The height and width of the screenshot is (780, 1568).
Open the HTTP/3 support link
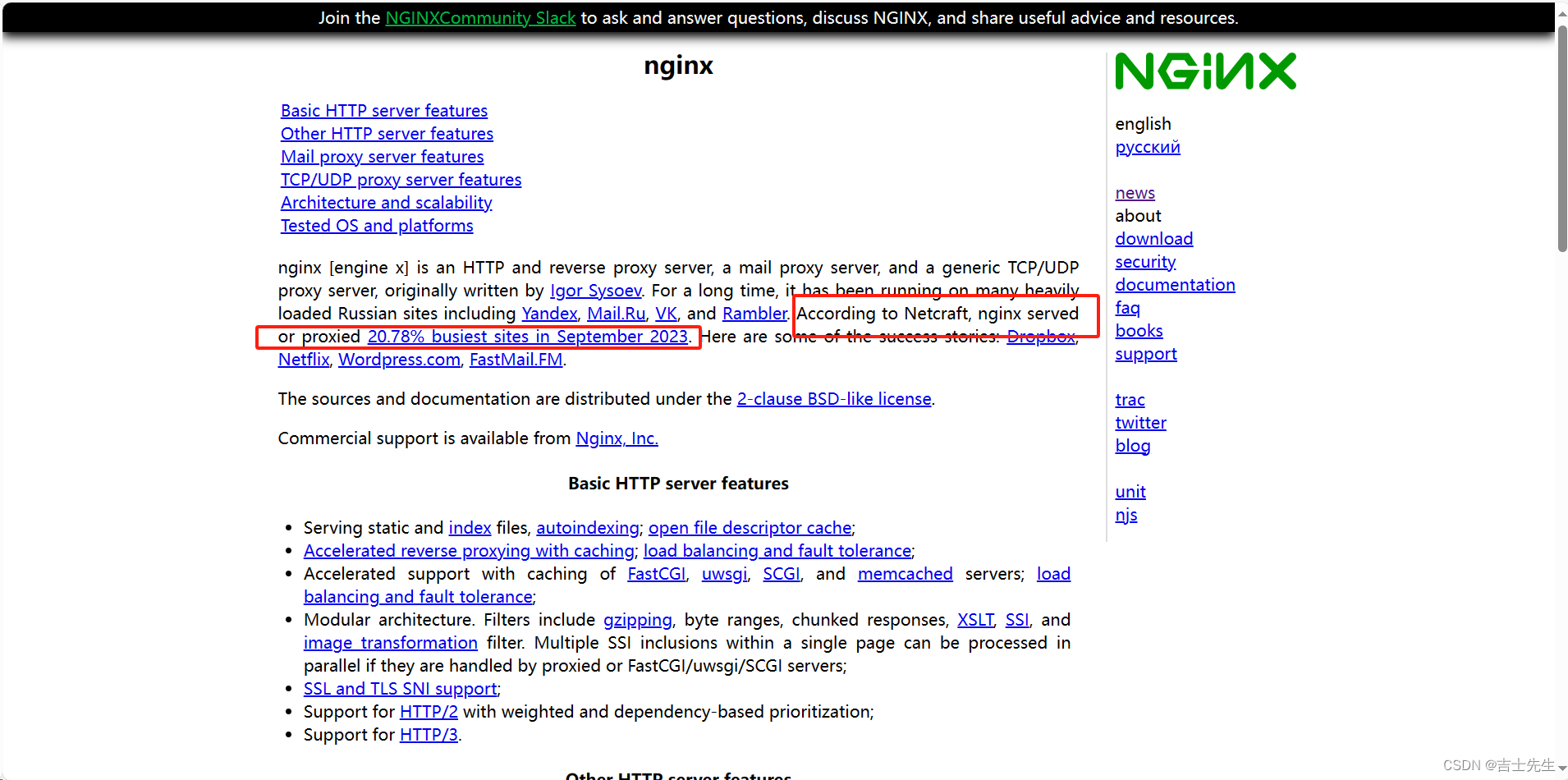click(429, 735)
